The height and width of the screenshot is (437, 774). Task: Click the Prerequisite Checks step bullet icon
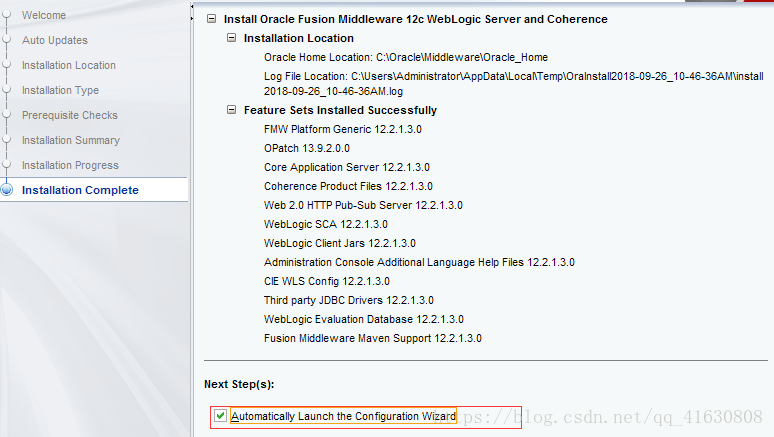coord(6,115)
